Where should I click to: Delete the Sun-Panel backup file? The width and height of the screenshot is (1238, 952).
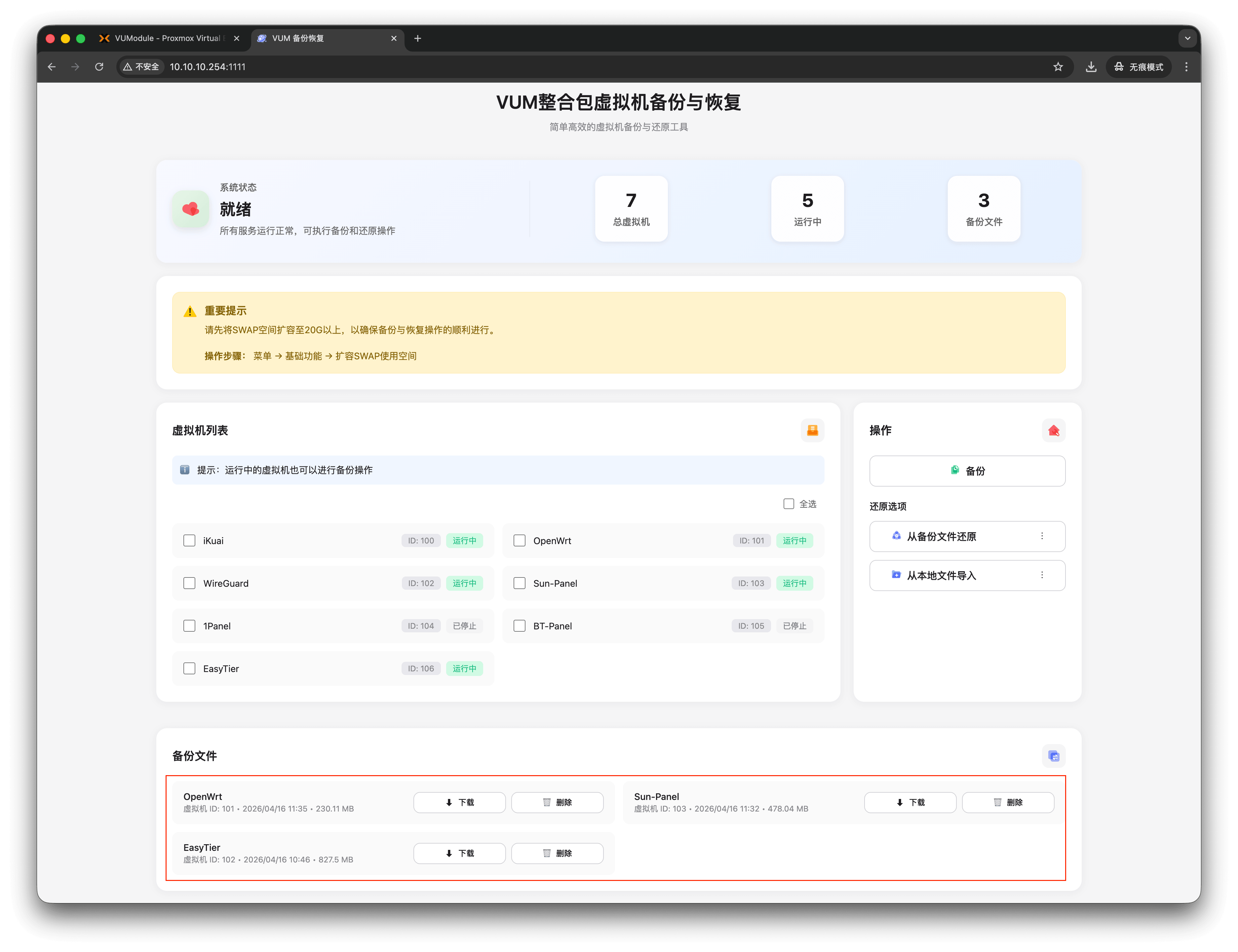coord(1008,802)
